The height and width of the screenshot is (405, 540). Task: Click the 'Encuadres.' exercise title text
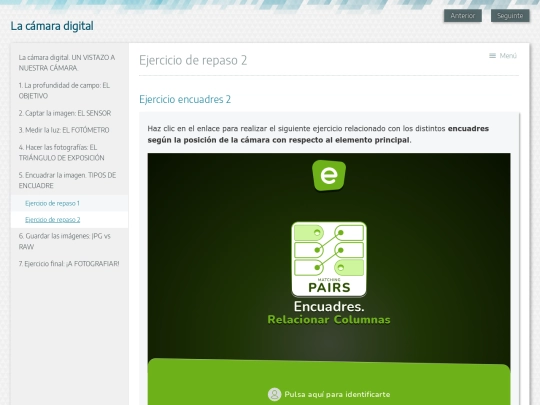[x=329, y=307]
